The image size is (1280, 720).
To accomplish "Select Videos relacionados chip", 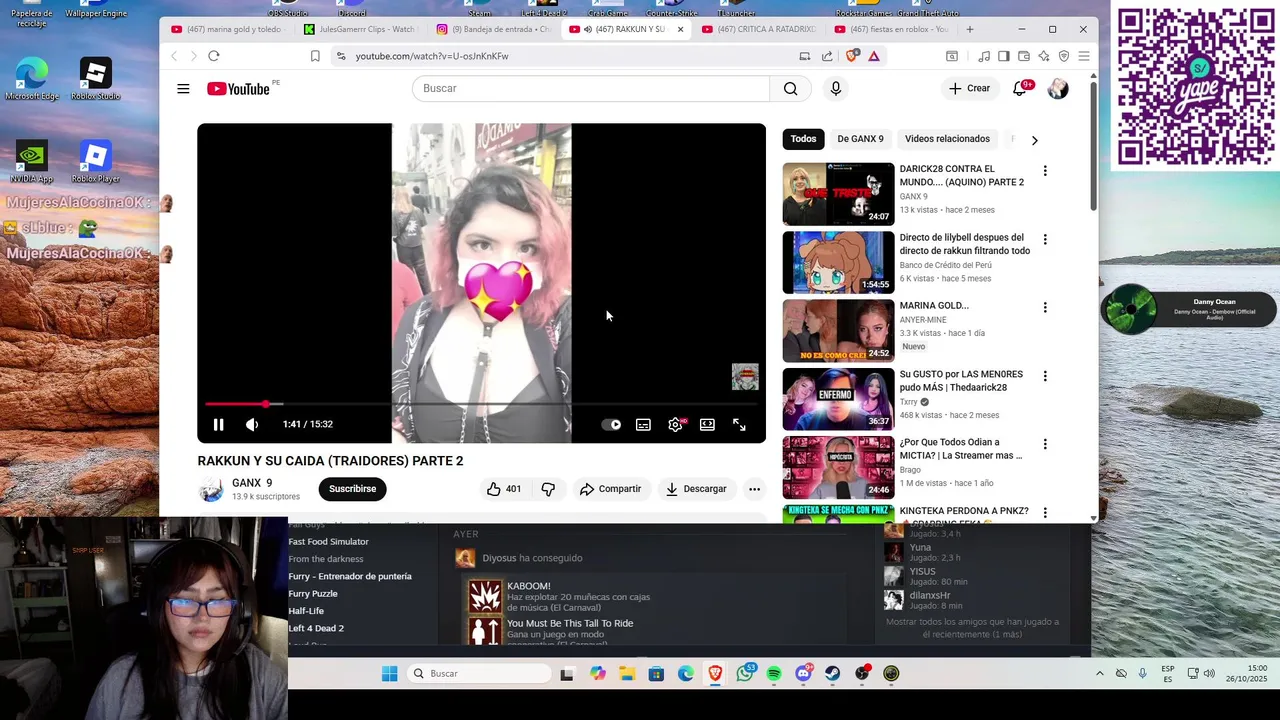I will click(947, 139).
